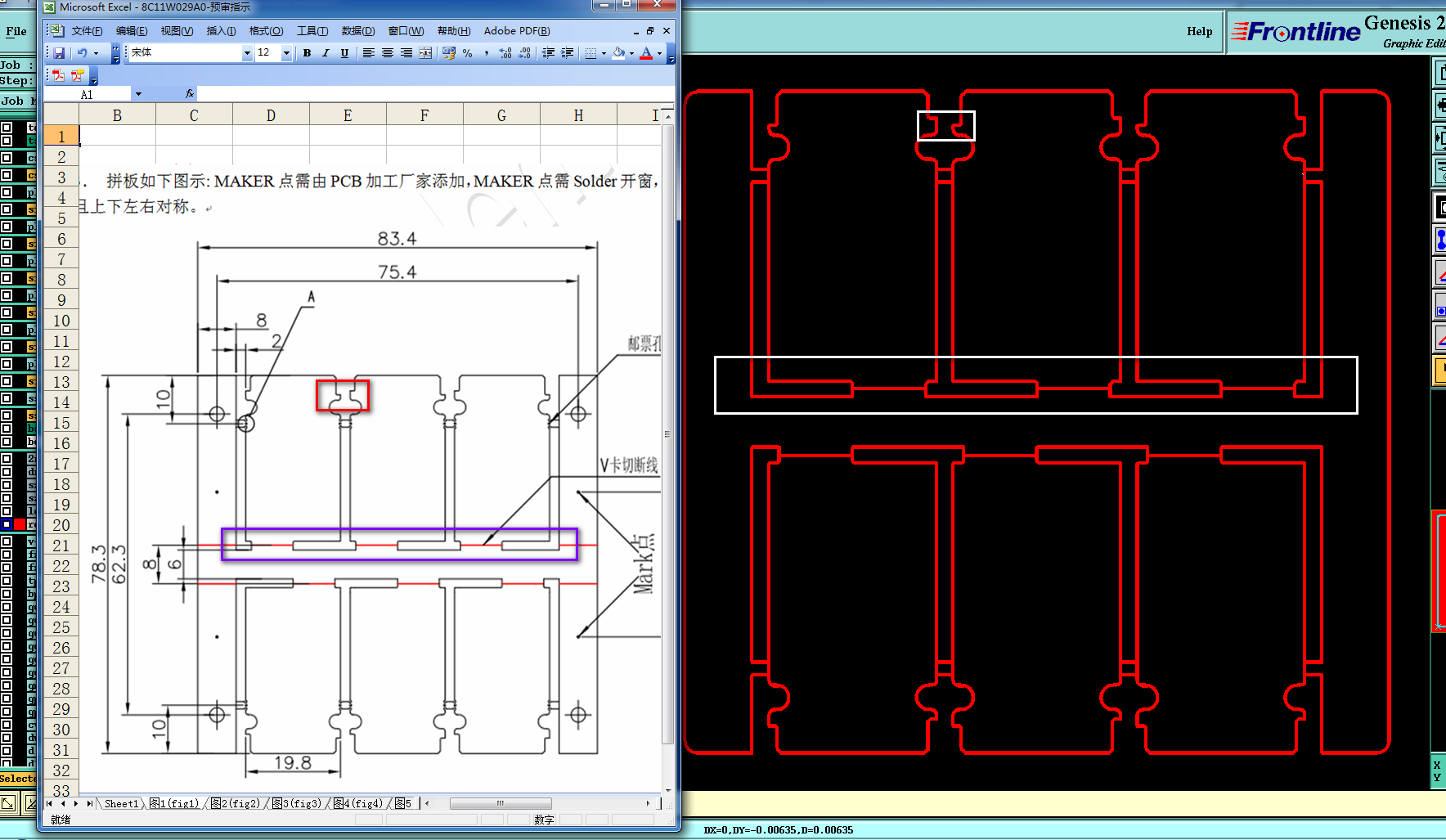Apply the red Font Color button
This screenshot has width=1446, height=840.
tap(646, 53)
